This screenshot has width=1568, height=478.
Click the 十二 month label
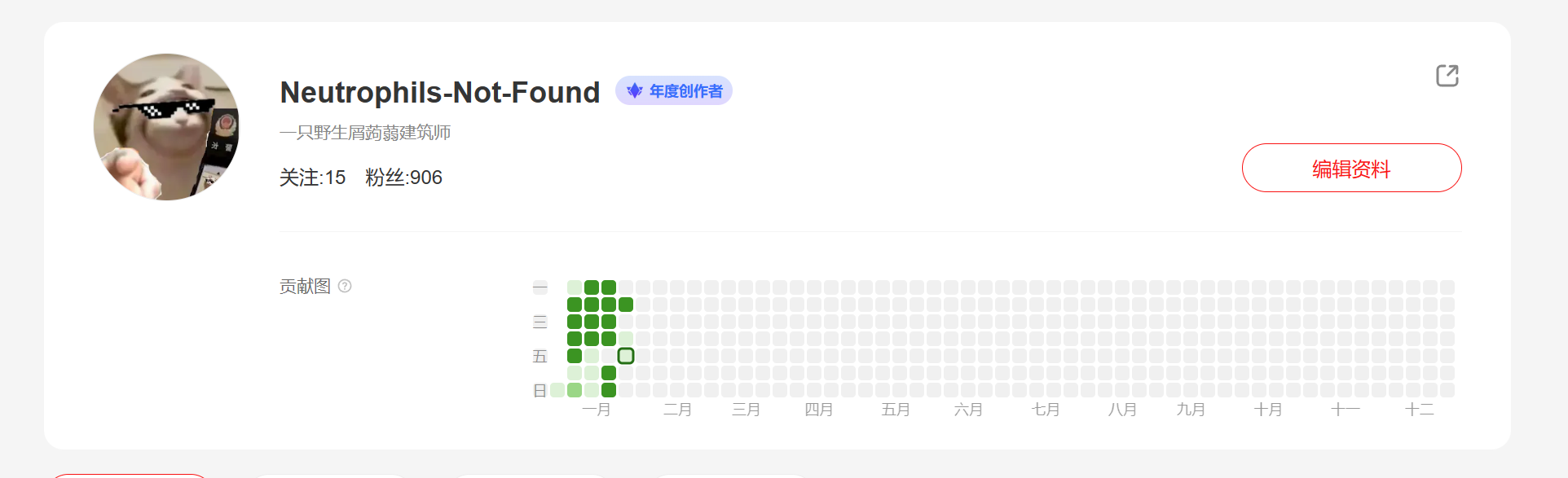pos(1419,410)
